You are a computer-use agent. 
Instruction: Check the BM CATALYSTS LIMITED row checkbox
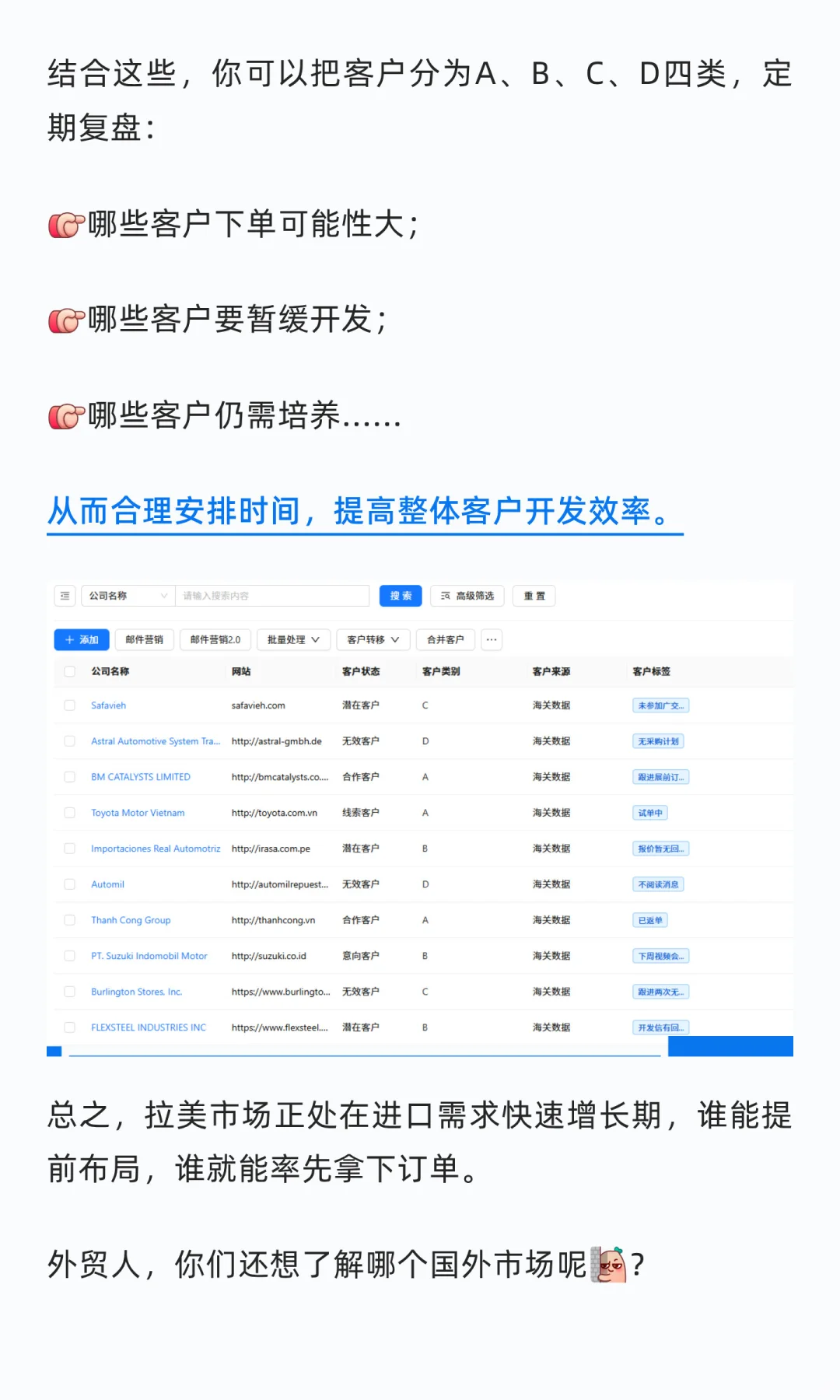click(70, 777)
